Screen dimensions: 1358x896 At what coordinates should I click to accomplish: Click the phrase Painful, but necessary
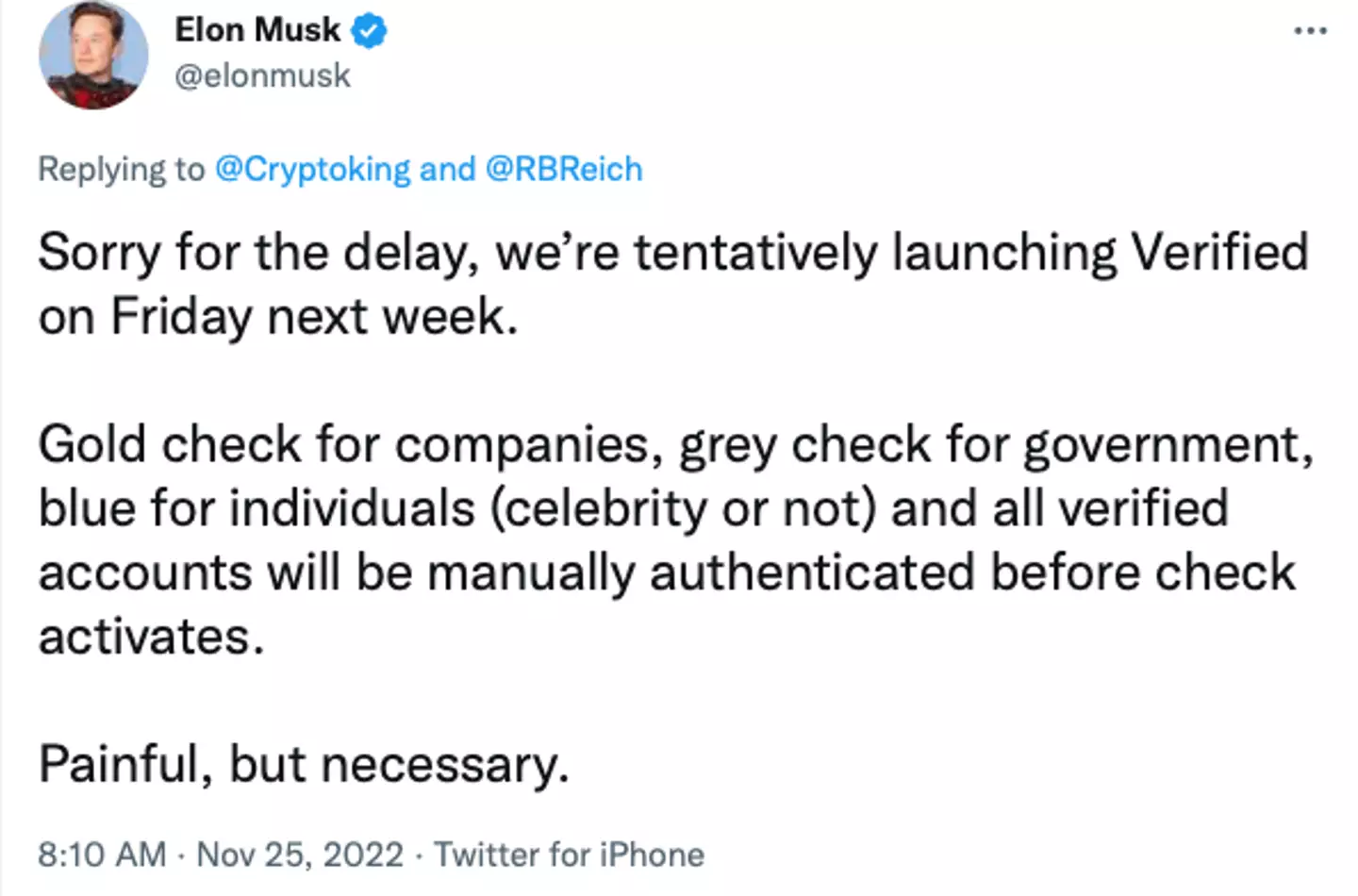coord(304,763)
